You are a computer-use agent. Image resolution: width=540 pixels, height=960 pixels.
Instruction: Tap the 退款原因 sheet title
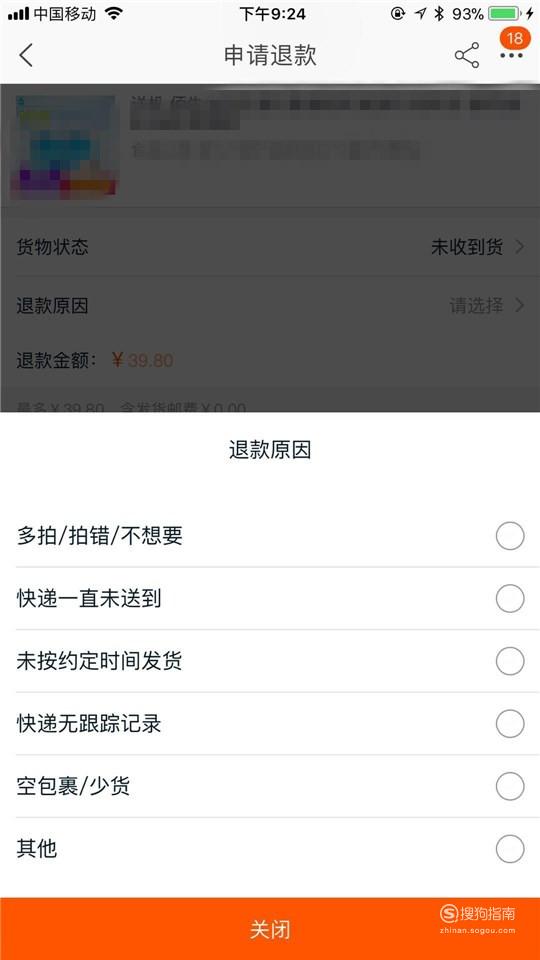pyautogui.click(x=270, y=450)
